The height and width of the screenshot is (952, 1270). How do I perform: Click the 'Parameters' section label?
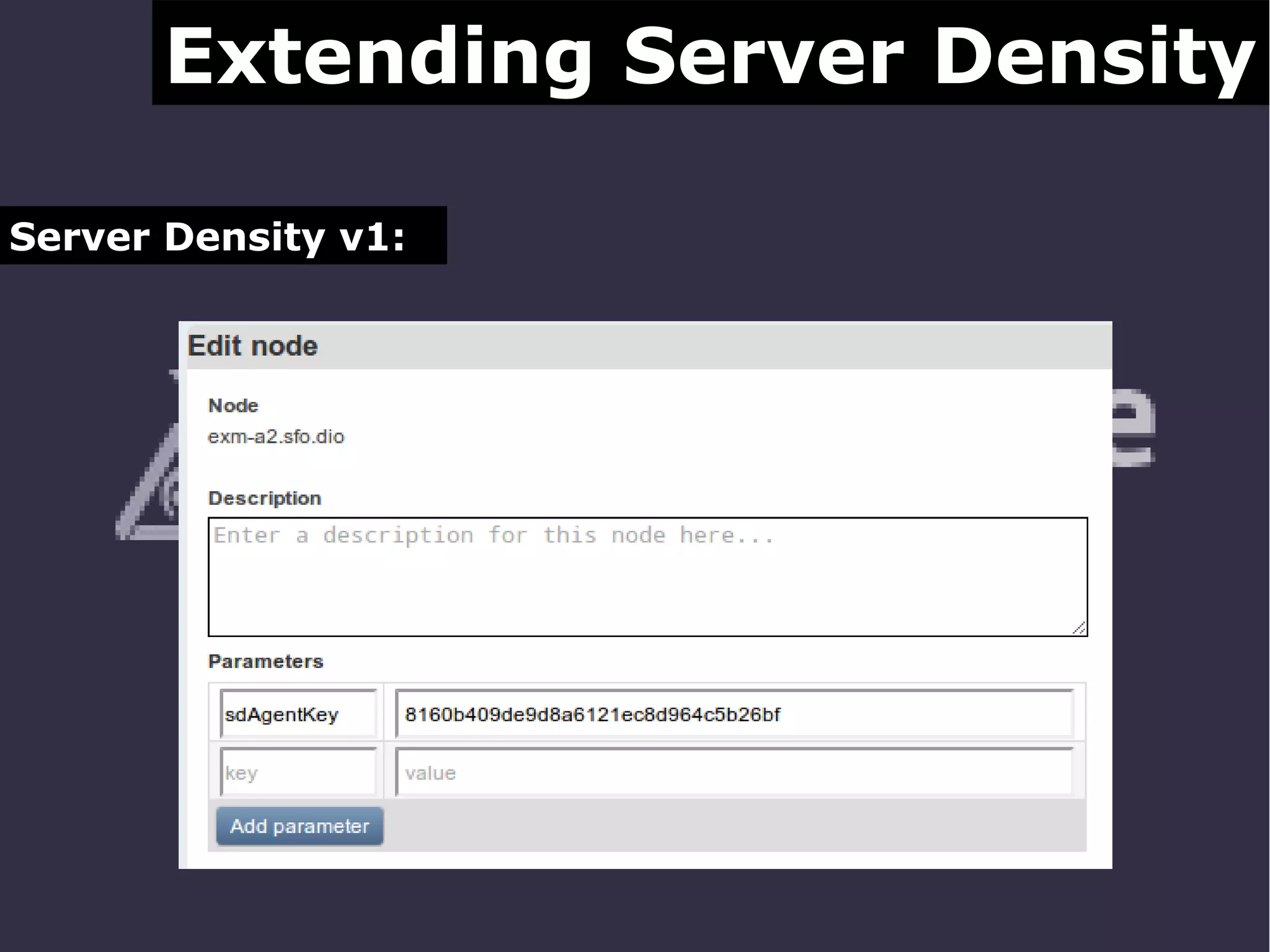266,661
